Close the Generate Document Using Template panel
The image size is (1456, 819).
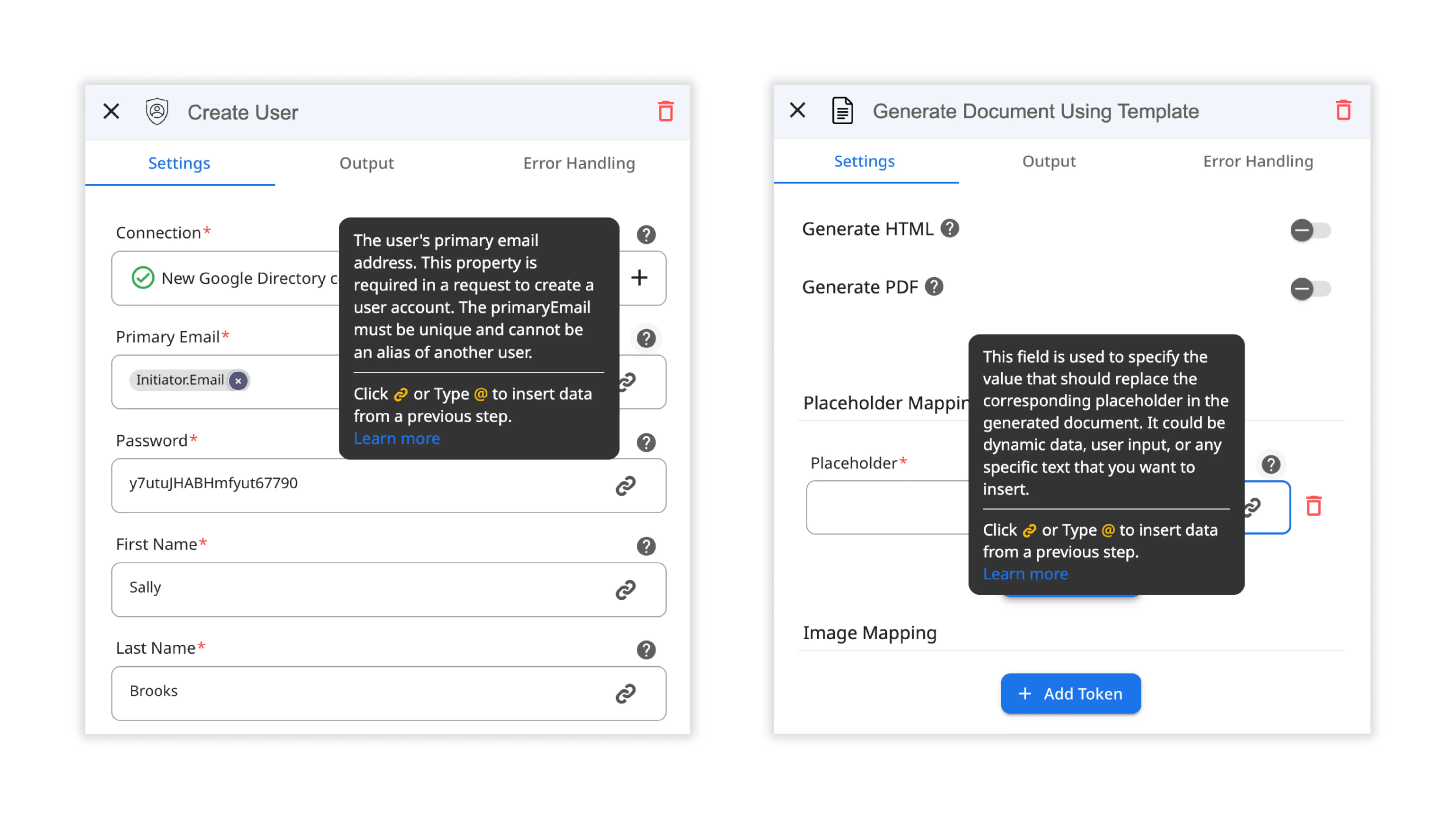(x=797, y=110)
